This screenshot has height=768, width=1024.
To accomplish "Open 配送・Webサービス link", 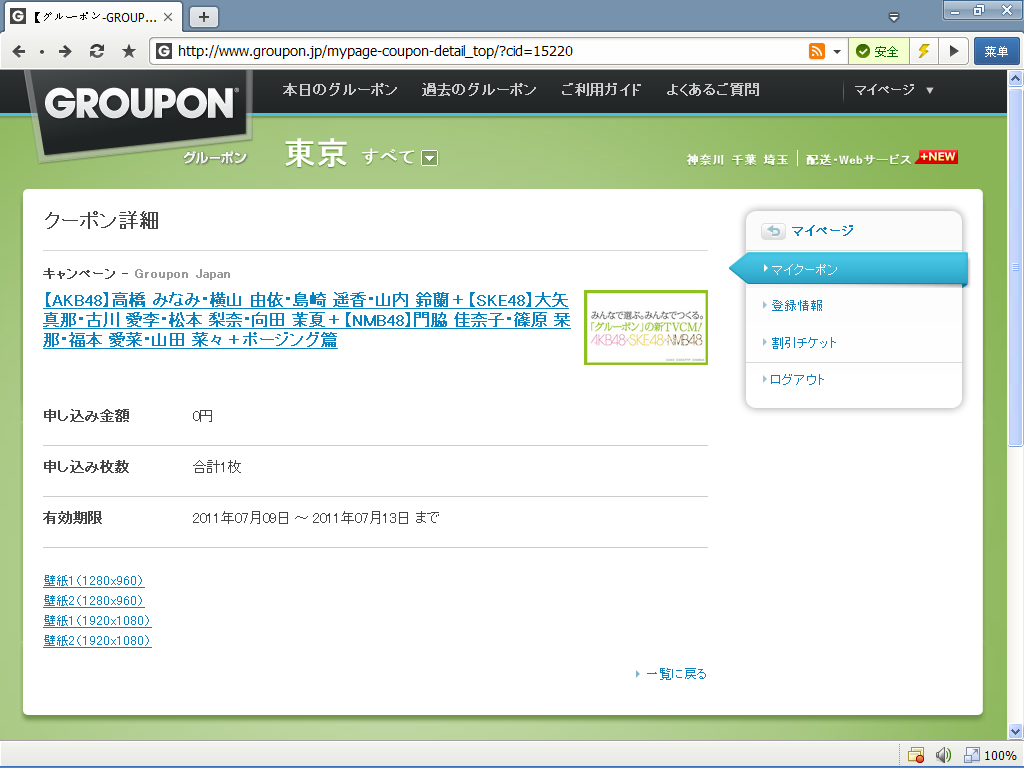I will click(x=858, y=159).
